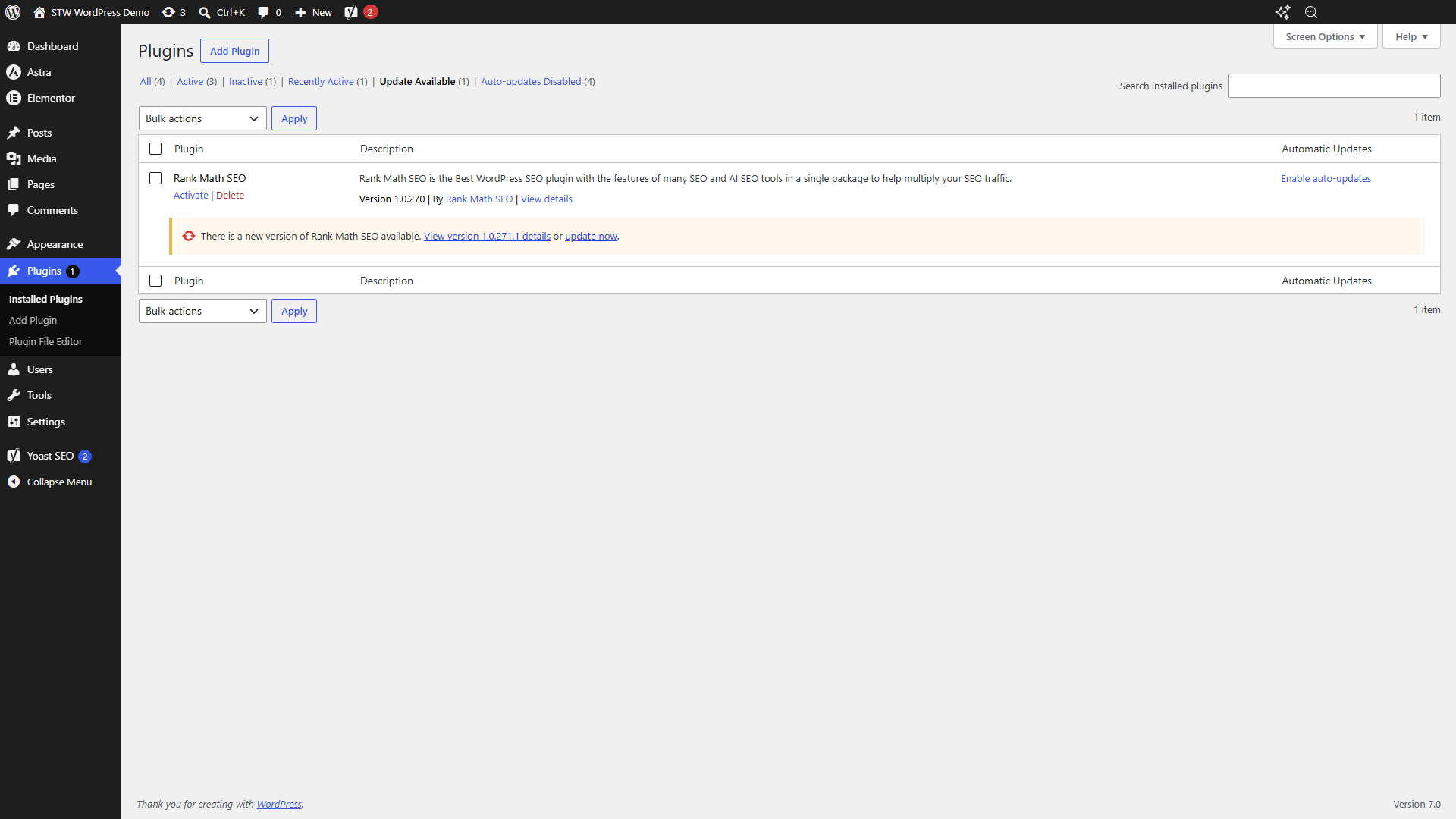1456x819 pixels.
Task: Filter plugins by Auto-updates Disabled (4)
Action: pos(538,81)
